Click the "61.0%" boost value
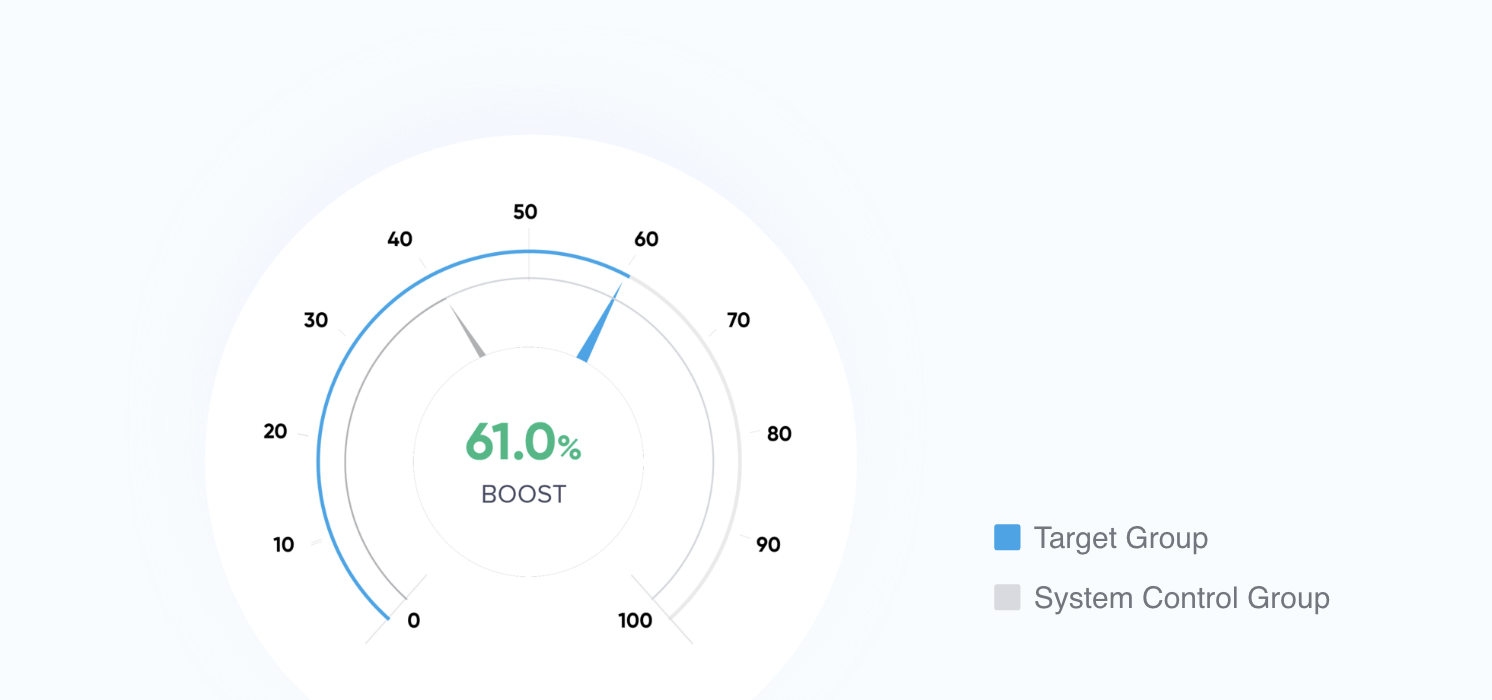The width and height of the screenshot is (1492, 700). pyautogui.click(x=523, y=442)
